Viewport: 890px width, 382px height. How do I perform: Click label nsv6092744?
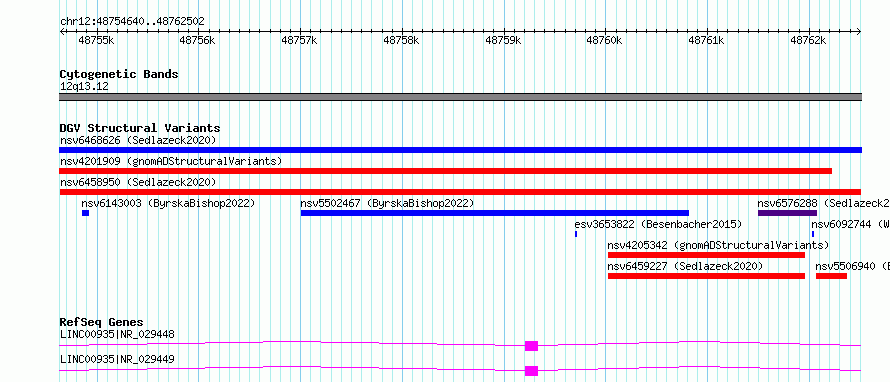click(x=841, y=224)
